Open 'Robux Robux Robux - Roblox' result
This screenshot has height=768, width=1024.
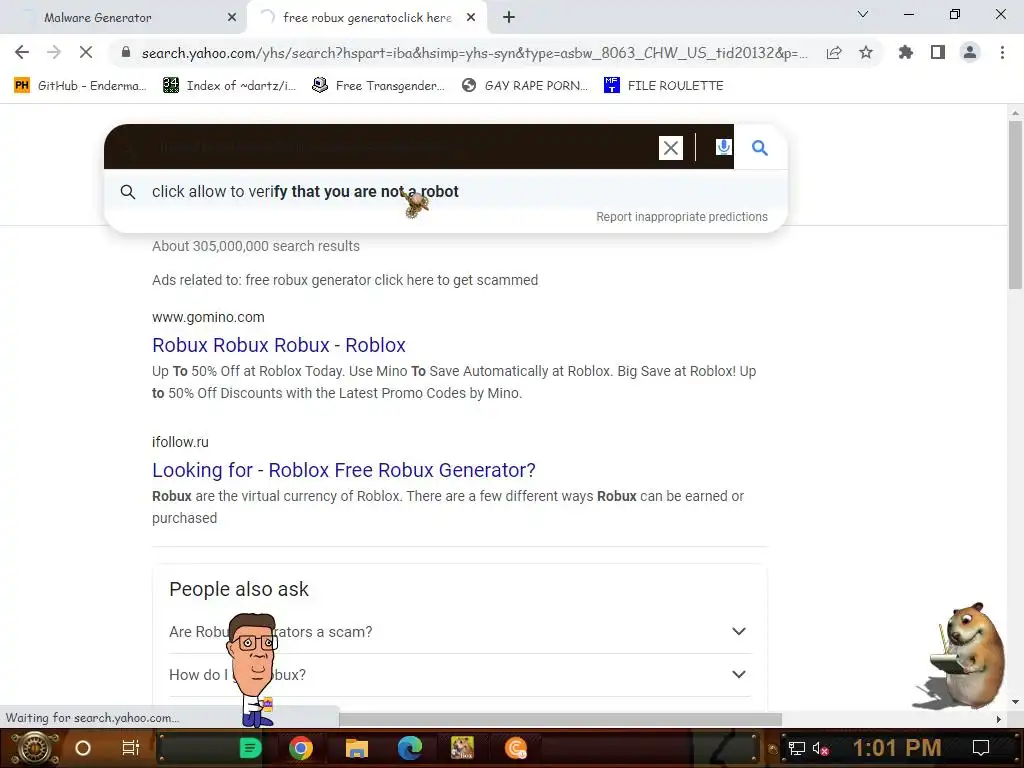(279, 345)
